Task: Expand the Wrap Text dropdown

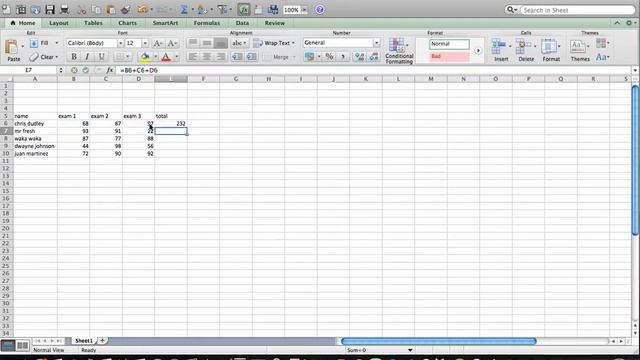Action: (x=293, y=43)
